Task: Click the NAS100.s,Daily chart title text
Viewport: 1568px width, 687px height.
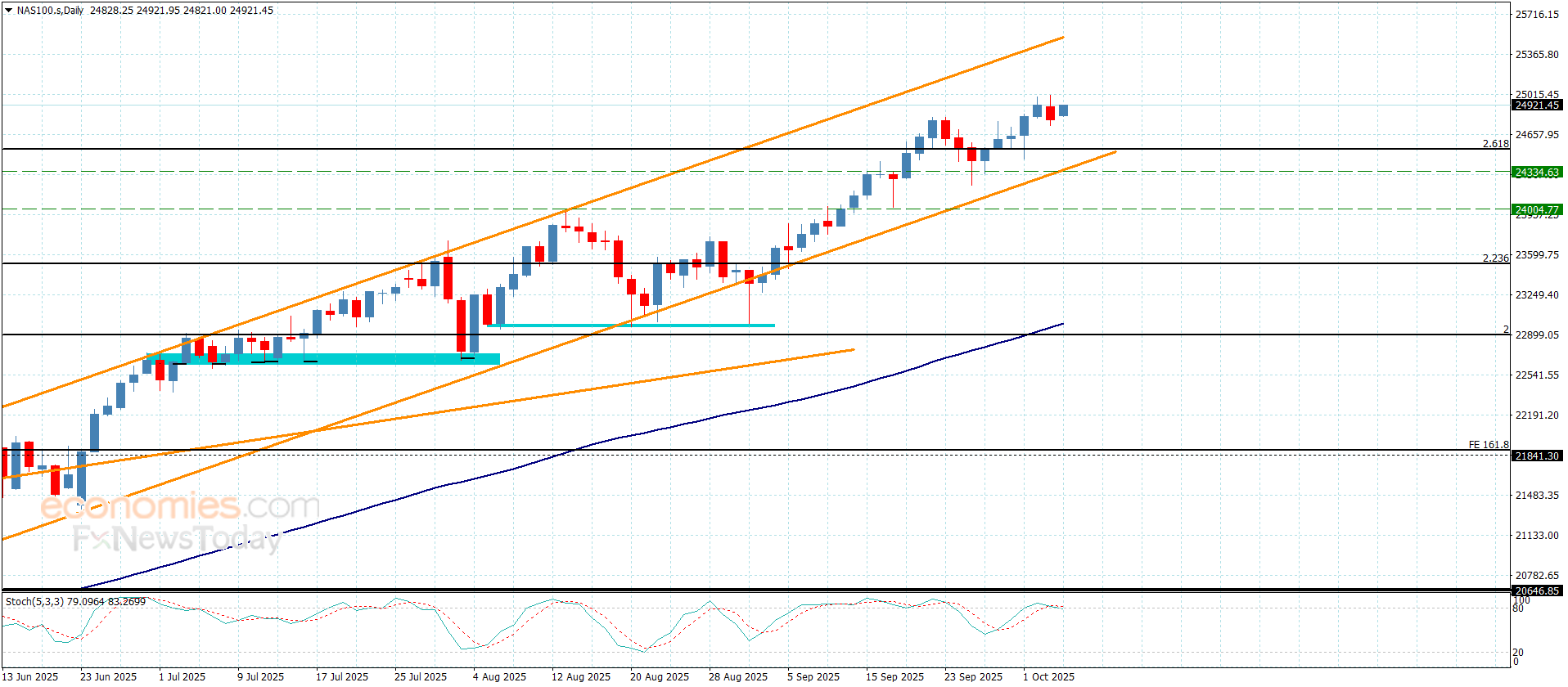Action: [51, 11]
